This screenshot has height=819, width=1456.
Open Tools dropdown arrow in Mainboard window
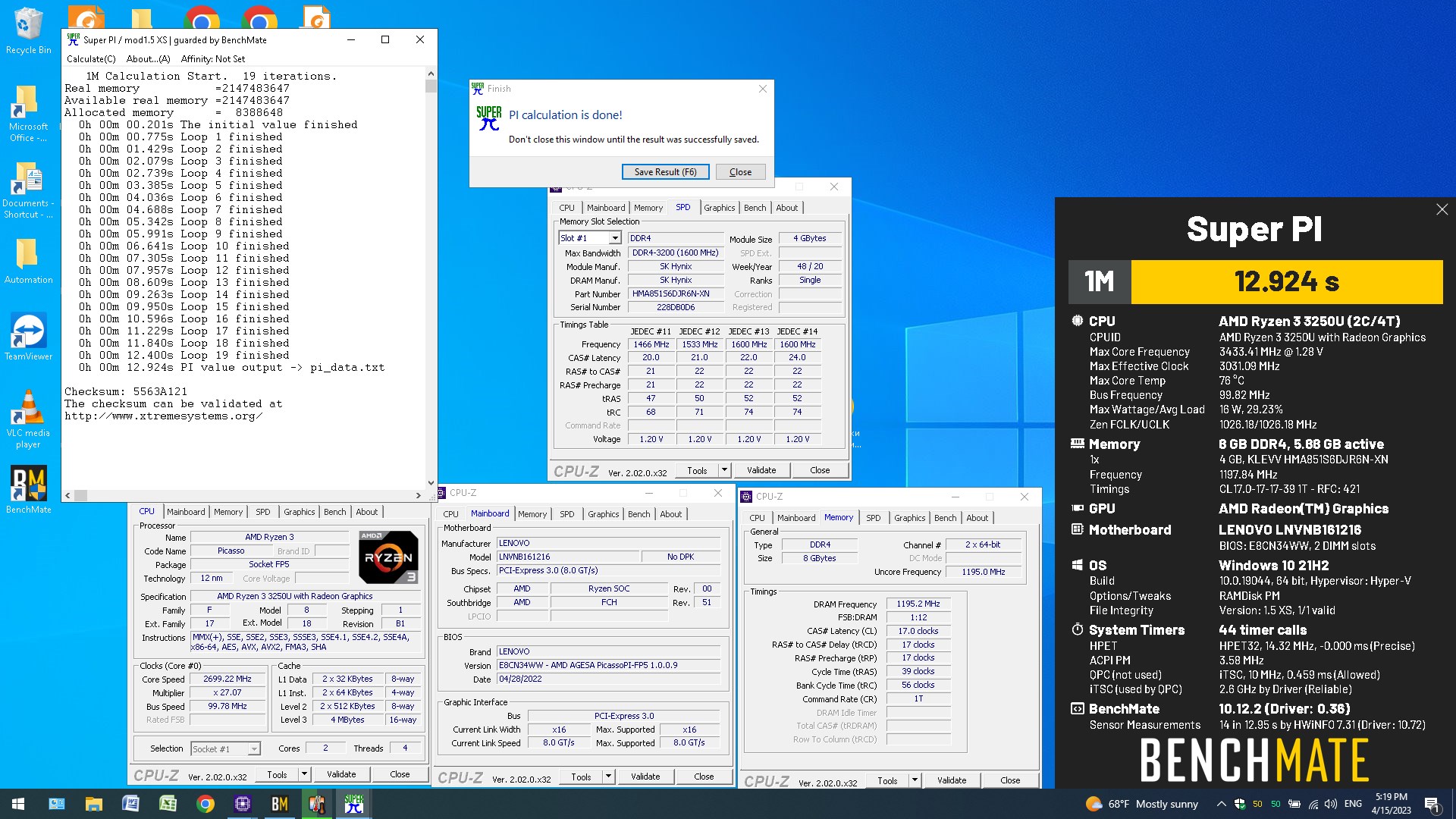(x=608, y=777)
